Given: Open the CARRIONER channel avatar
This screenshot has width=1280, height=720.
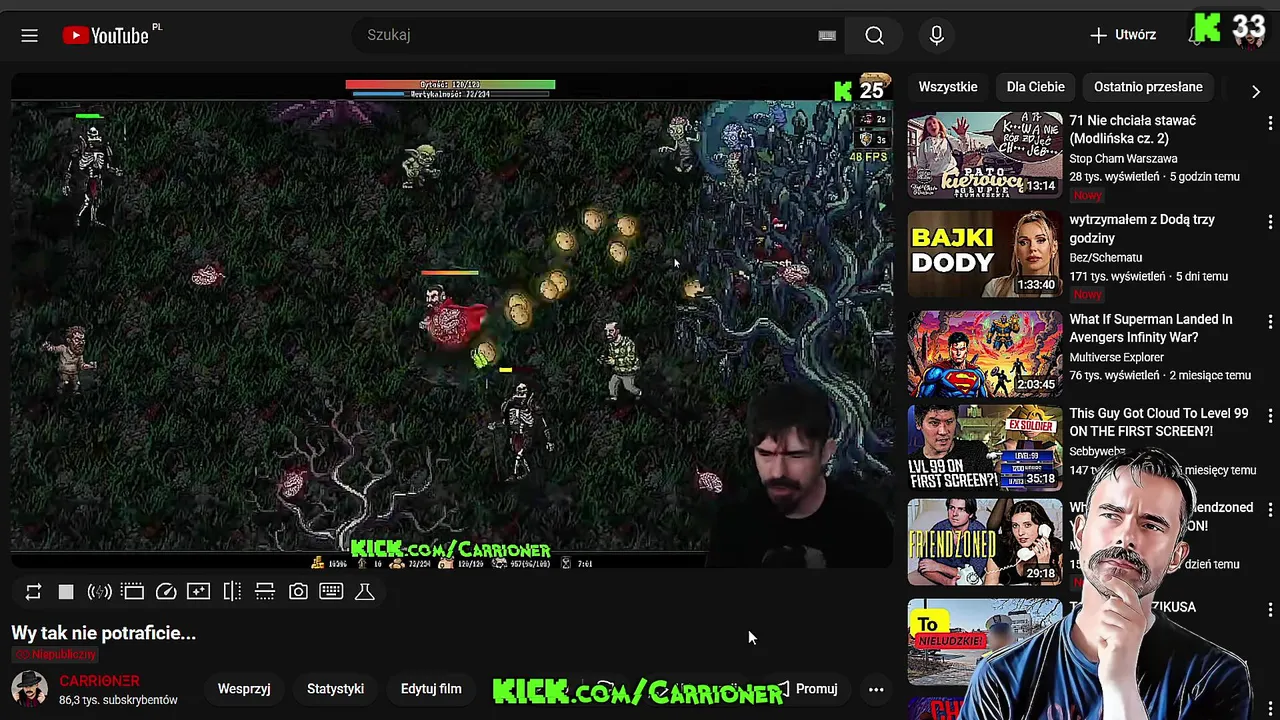Looking at the screenshot, I should (29, 689).
